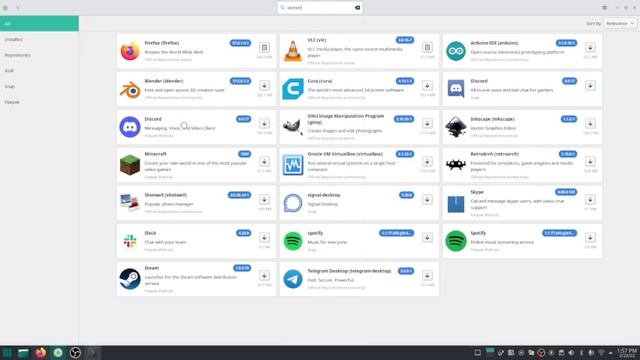Install spotify 'Music for everyone' Snap package
Image resolution: width=640 pixels, height=360 pixels.
(x=427, y=237)
